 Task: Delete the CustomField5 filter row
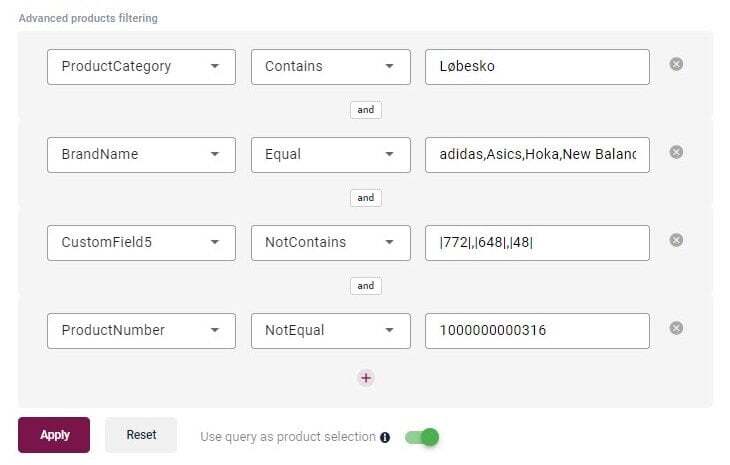pos(676,240)
